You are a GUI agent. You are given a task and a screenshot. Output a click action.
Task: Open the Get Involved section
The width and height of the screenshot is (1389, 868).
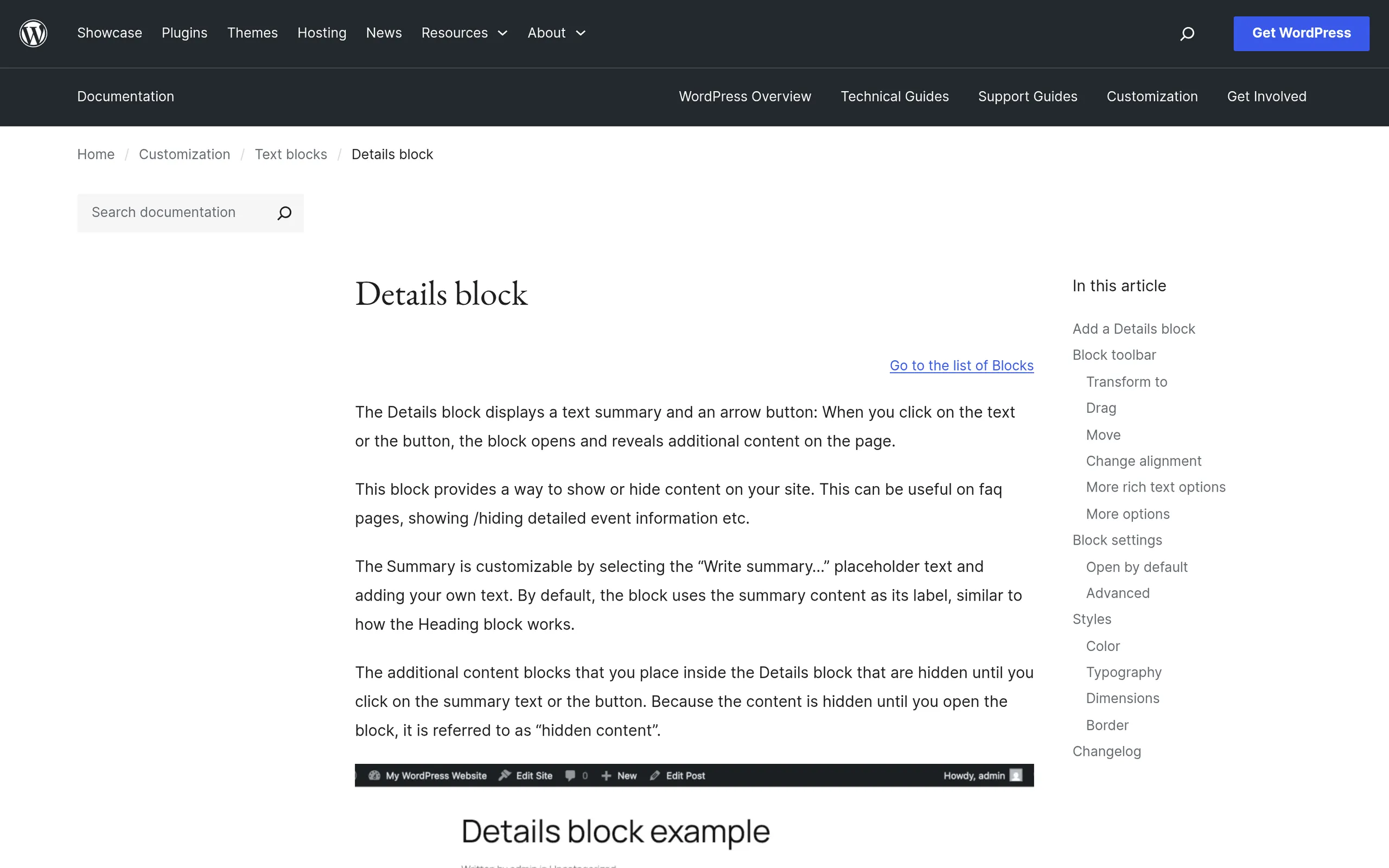pyautogui.click(x=1267, y=97)
